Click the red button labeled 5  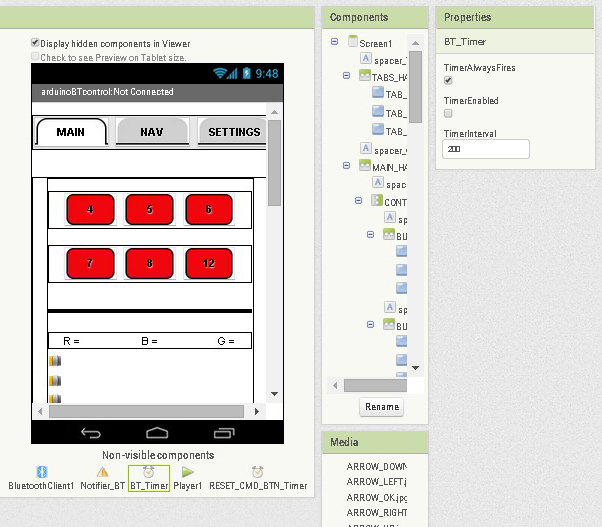tap(149, 210)
